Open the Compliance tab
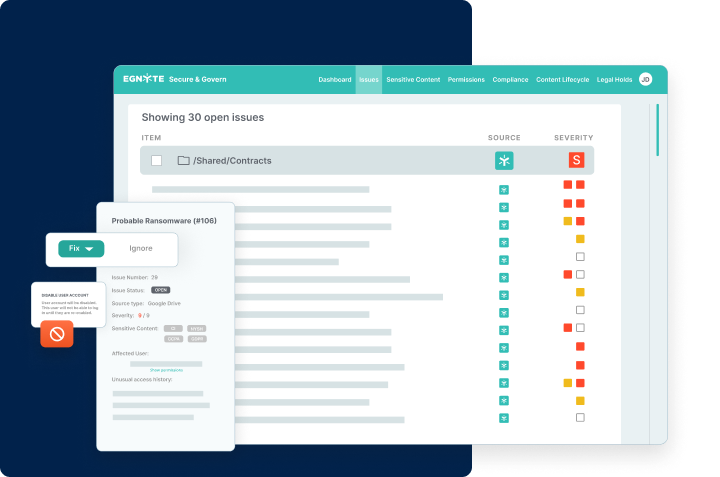Viewport: 720px width, 477px height. tap(510, 79)
